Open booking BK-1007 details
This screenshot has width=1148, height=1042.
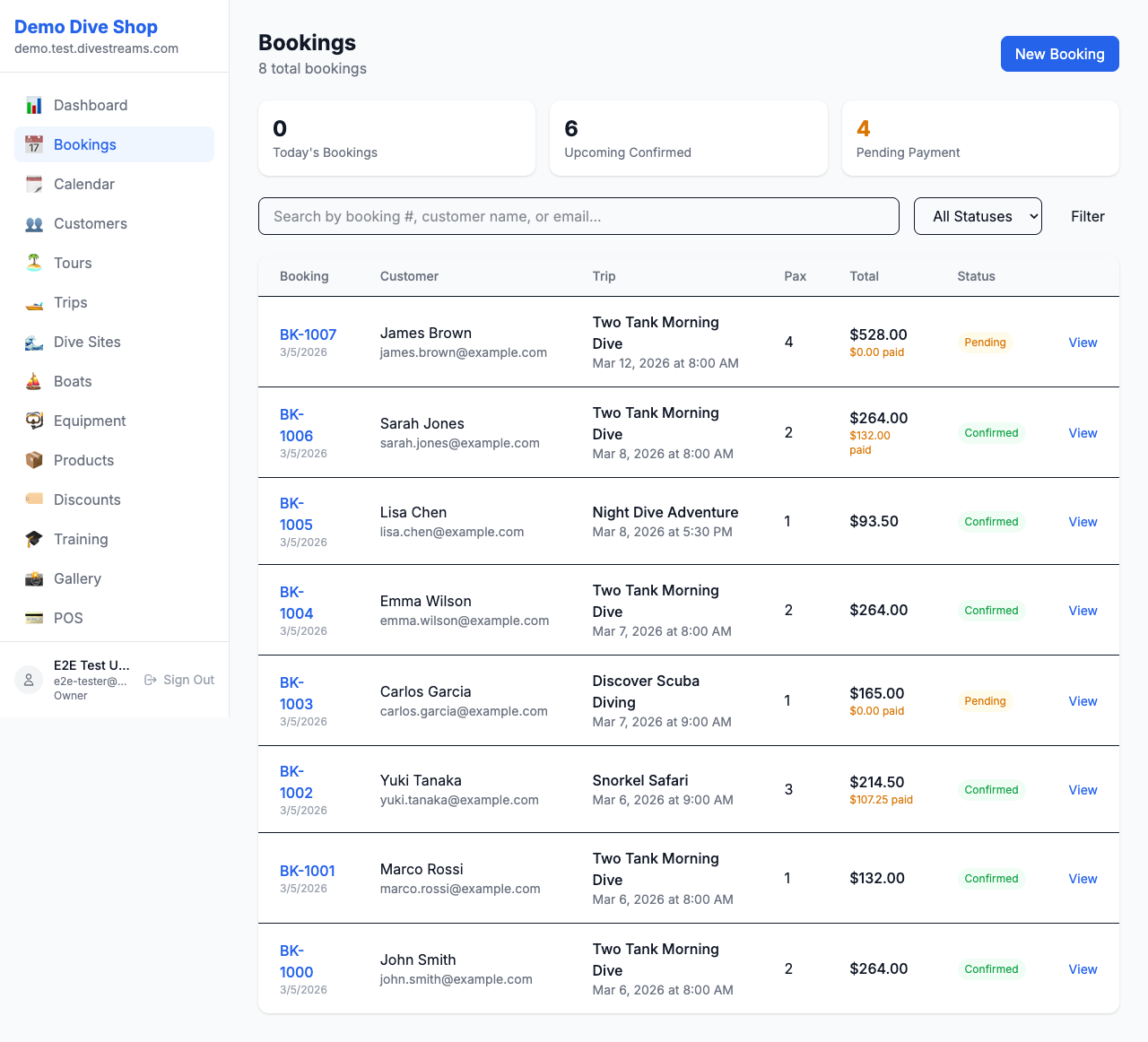(x=308, y=334)
